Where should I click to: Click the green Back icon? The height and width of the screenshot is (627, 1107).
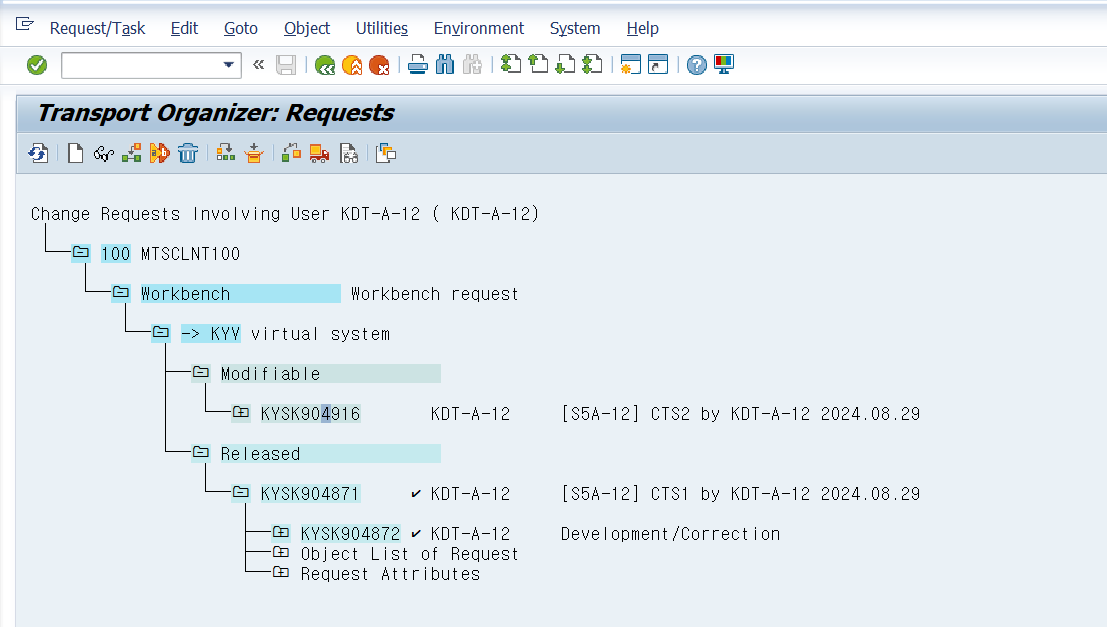click(325, 65)
